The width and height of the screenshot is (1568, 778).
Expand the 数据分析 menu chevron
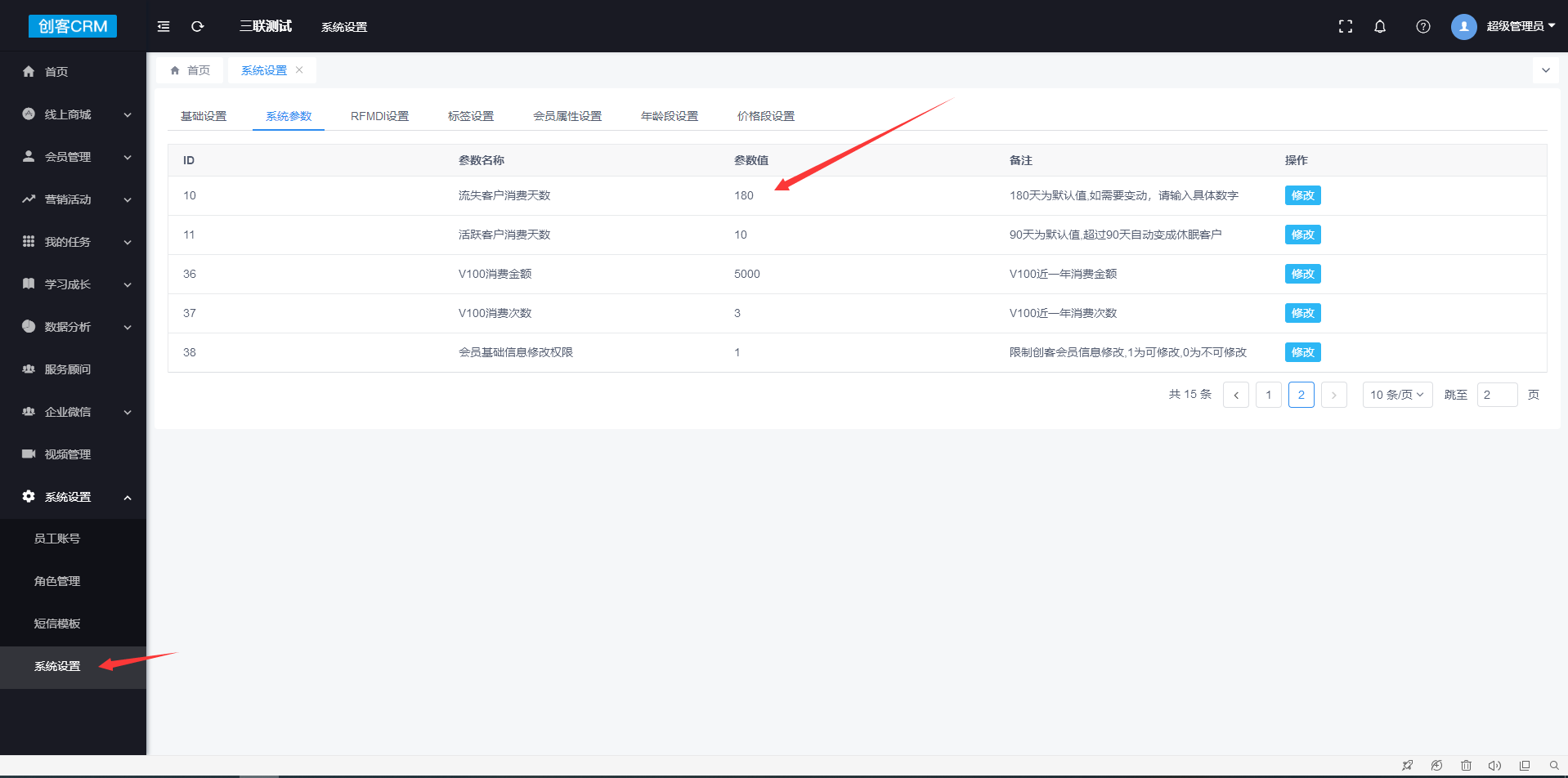(x=128, y=328)
